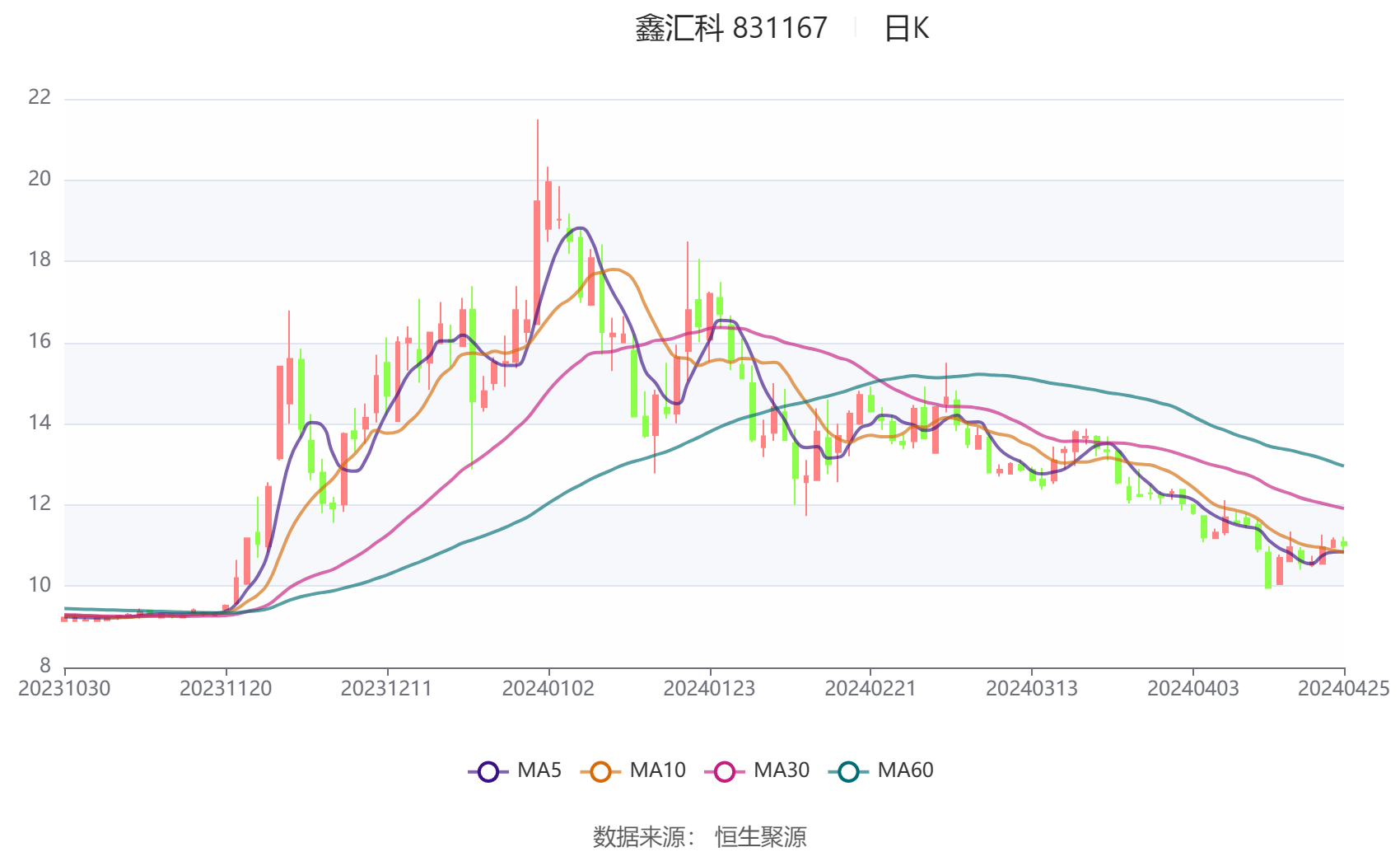
Task: Click y-axis value 16
Action: coord(40,341)
